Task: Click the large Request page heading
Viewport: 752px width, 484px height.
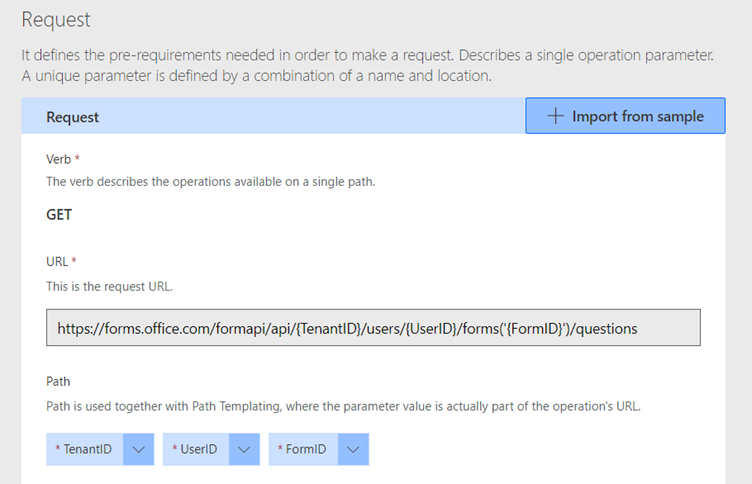Action: coord(56,20)
